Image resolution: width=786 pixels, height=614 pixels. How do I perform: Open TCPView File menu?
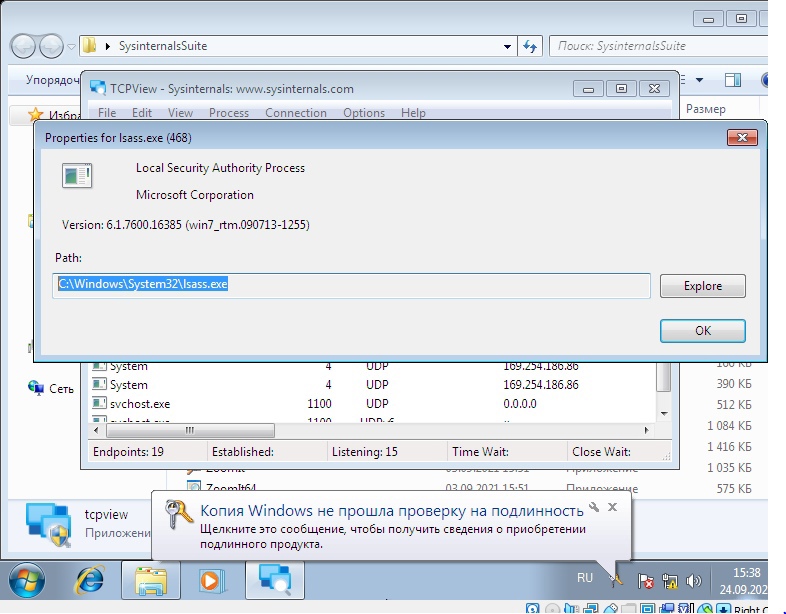pyautogui.click(x=107, y=113)
